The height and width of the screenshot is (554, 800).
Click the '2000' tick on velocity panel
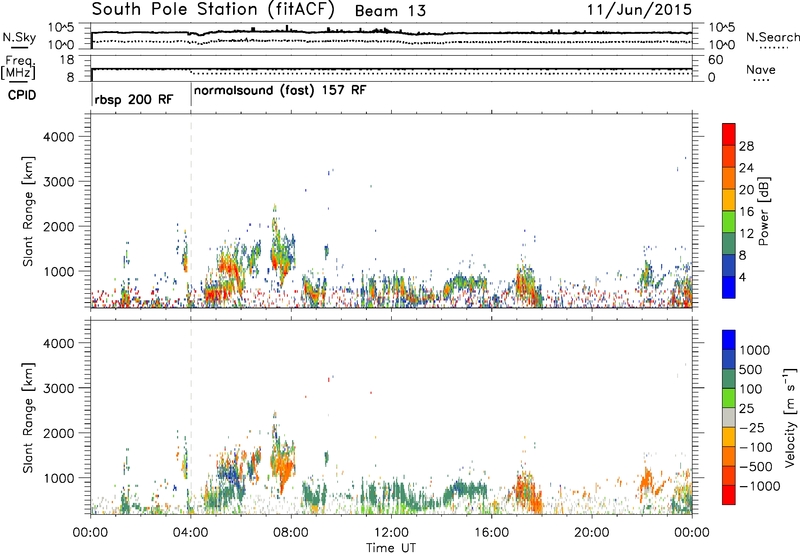pyautogui.click(x=59, y=433)
